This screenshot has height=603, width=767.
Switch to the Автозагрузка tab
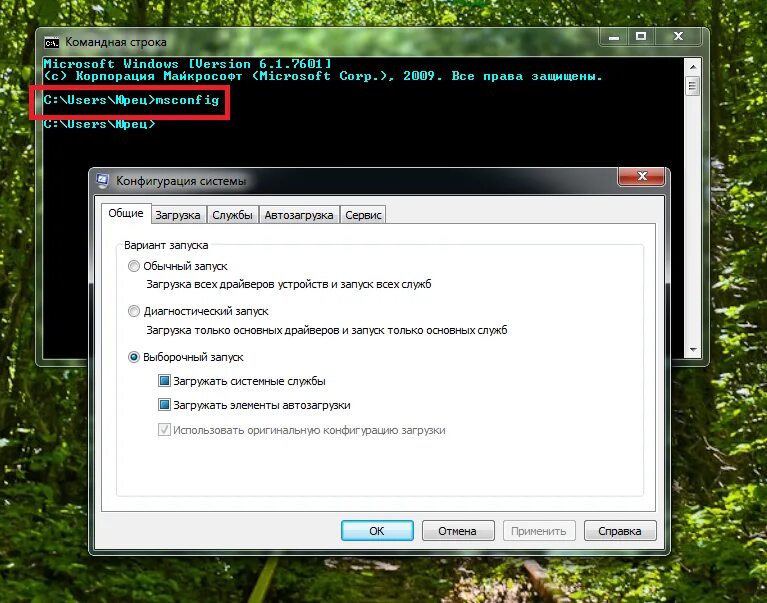pyautogui.click(x=299, y=215)
